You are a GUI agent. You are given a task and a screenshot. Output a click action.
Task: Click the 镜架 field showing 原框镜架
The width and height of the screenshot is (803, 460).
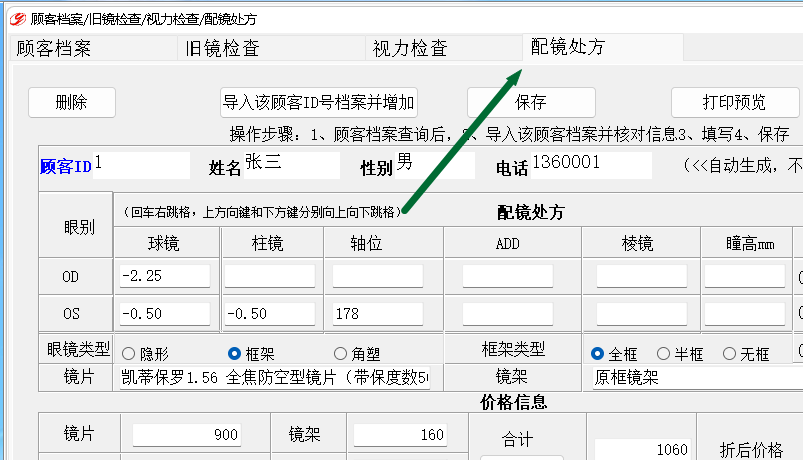[x=698, y=378]
